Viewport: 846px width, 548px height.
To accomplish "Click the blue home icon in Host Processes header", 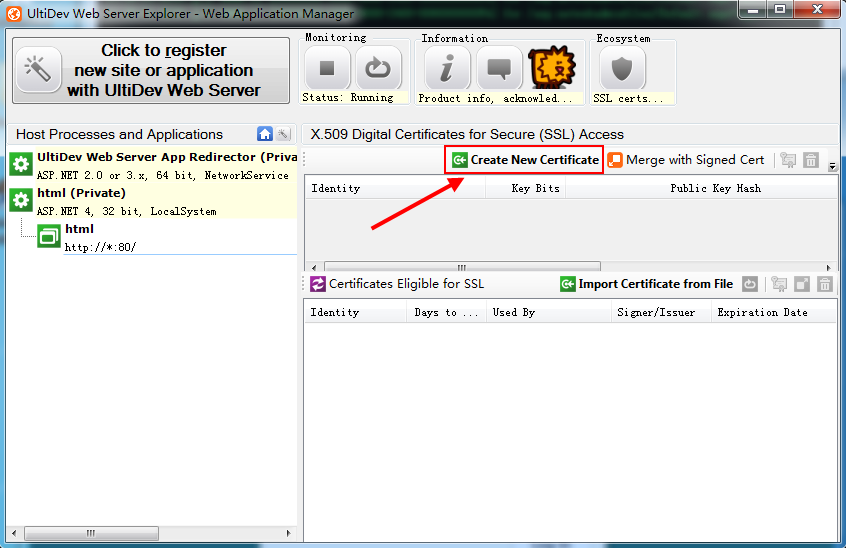I will pyautogui.click(x=265, y=134).
